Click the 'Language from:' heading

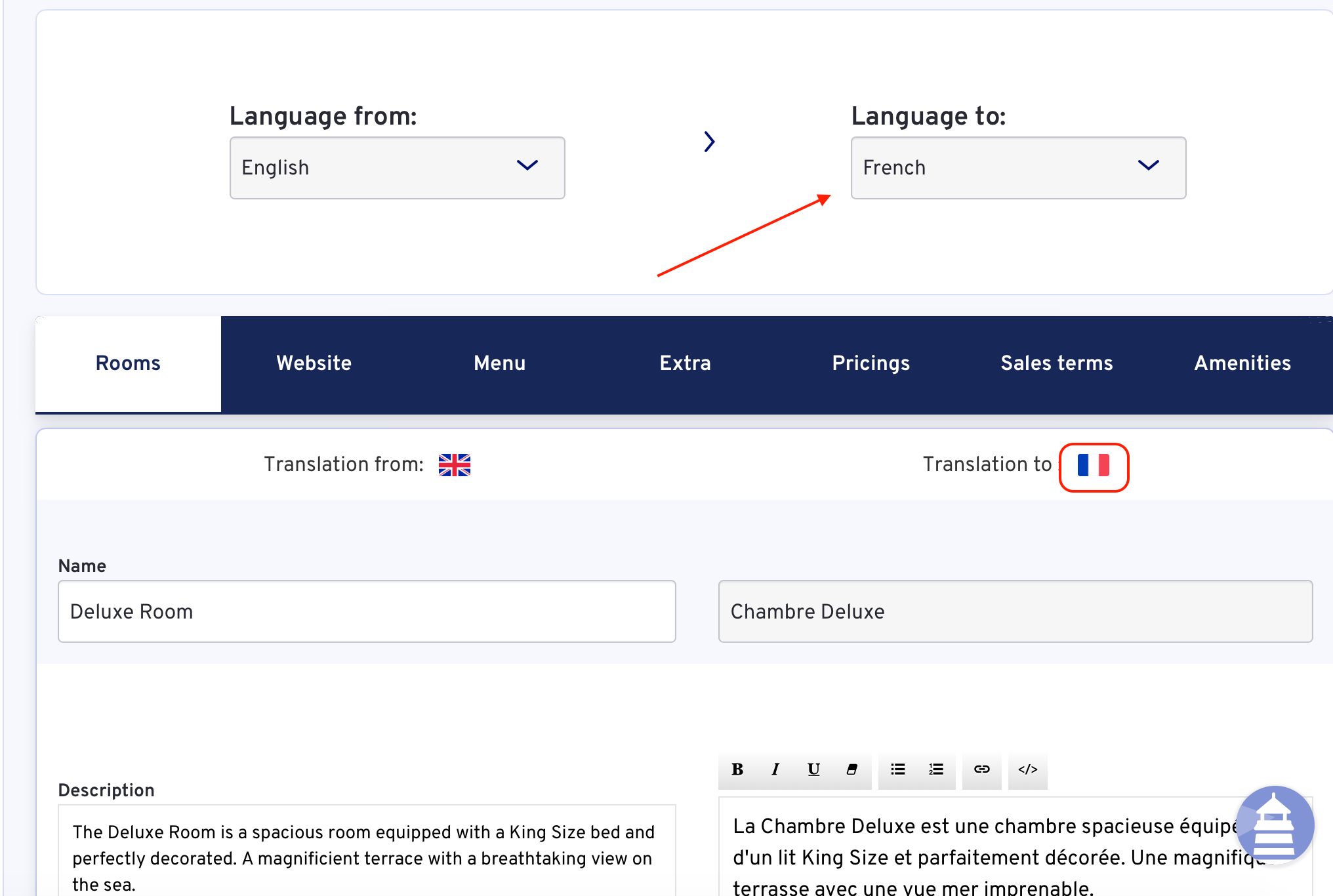point(323,116)
